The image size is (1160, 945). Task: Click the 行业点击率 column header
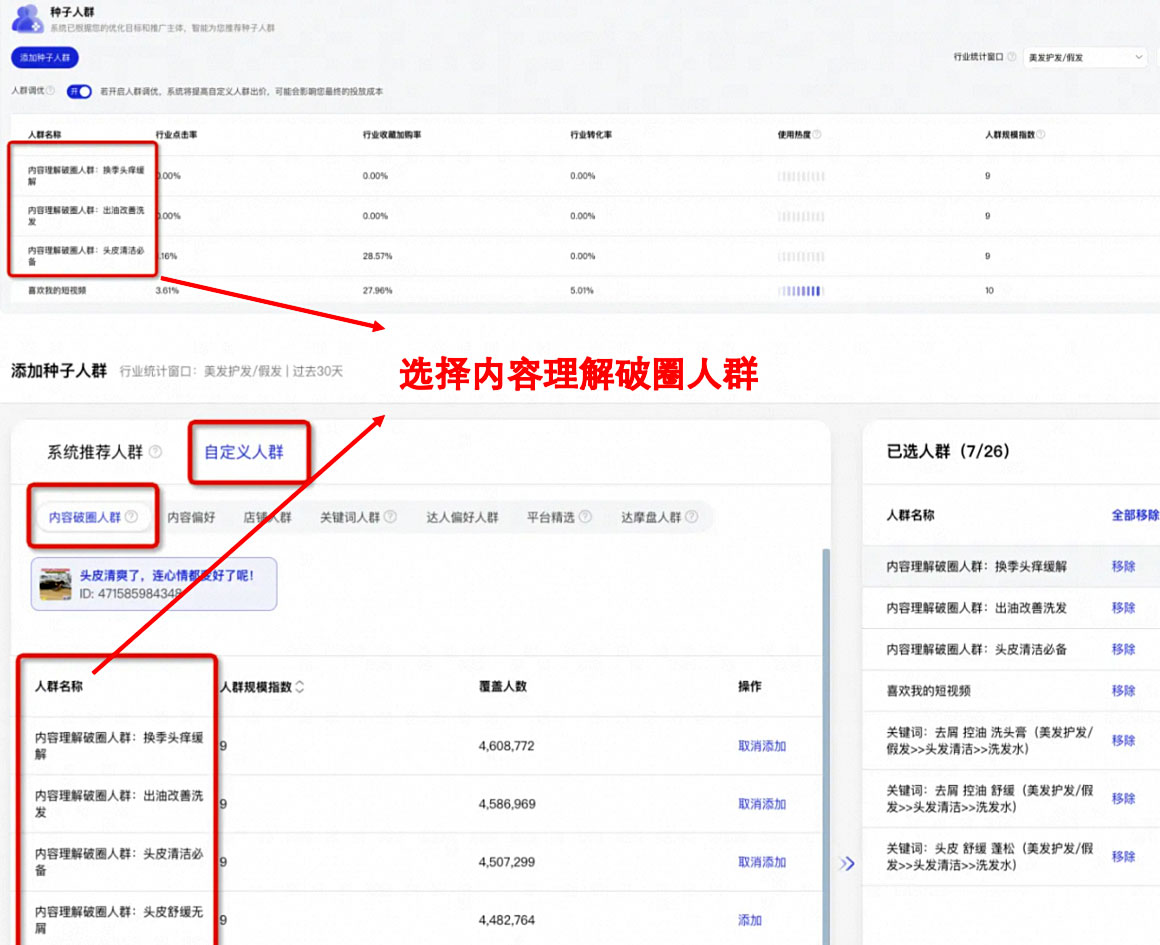[176, 135]
